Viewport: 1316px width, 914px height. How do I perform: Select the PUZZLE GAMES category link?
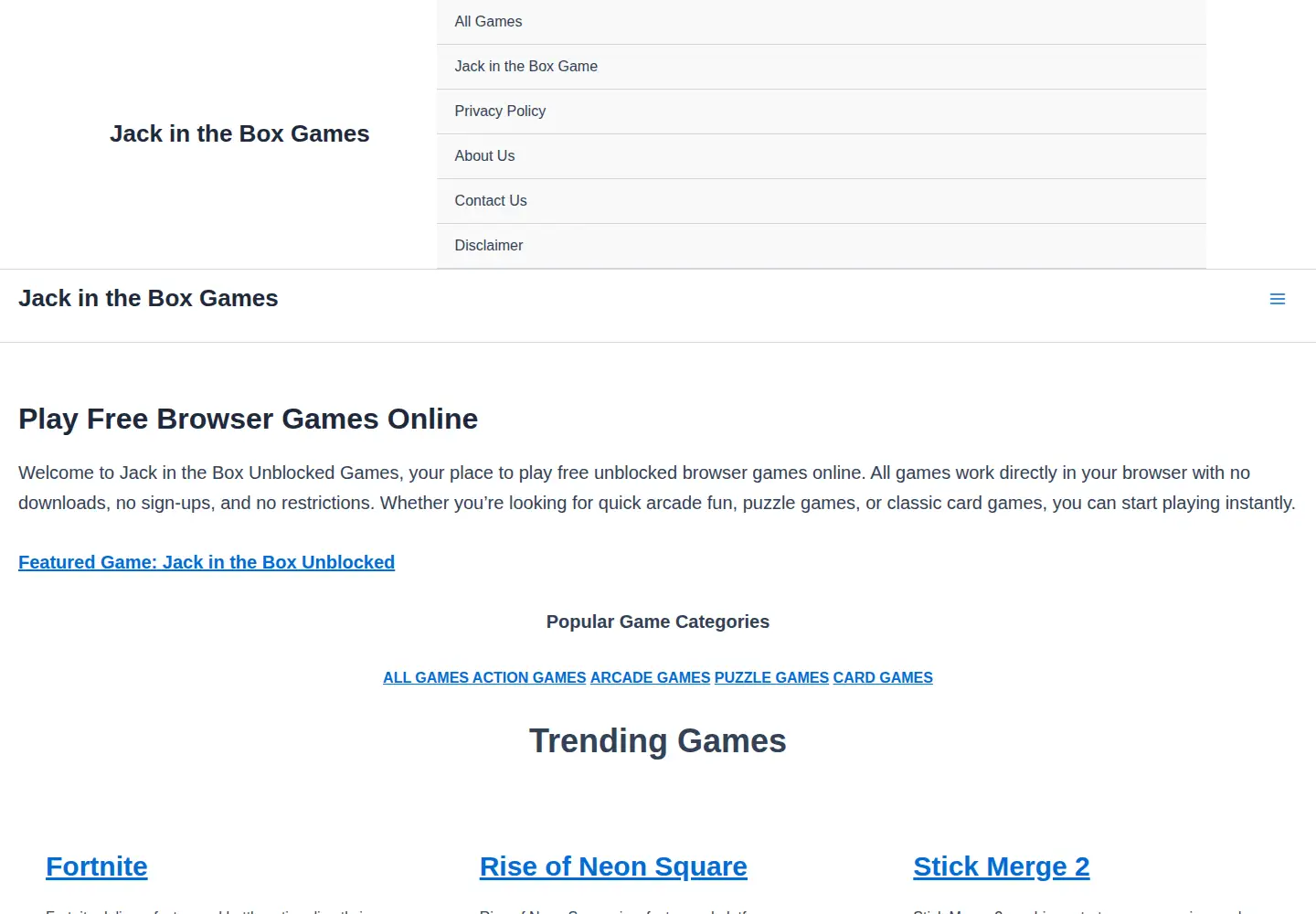[771, 677]
